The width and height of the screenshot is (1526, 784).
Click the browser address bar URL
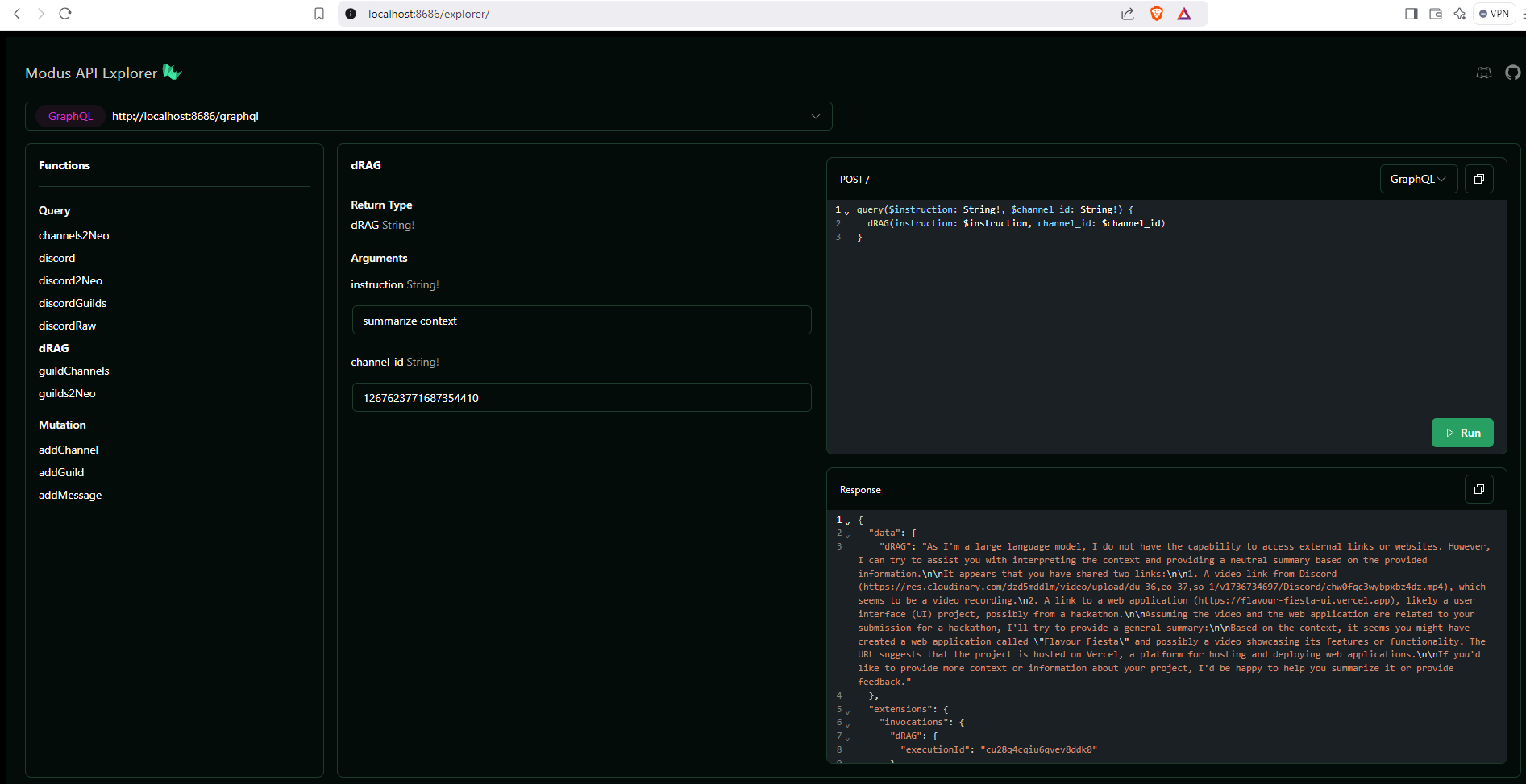pyautogui.click(x=429, y=14)
